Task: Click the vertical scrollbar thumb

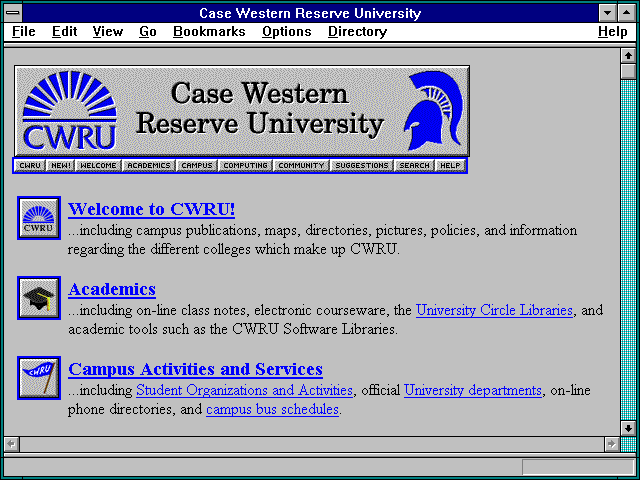Action: coord(628,71)
